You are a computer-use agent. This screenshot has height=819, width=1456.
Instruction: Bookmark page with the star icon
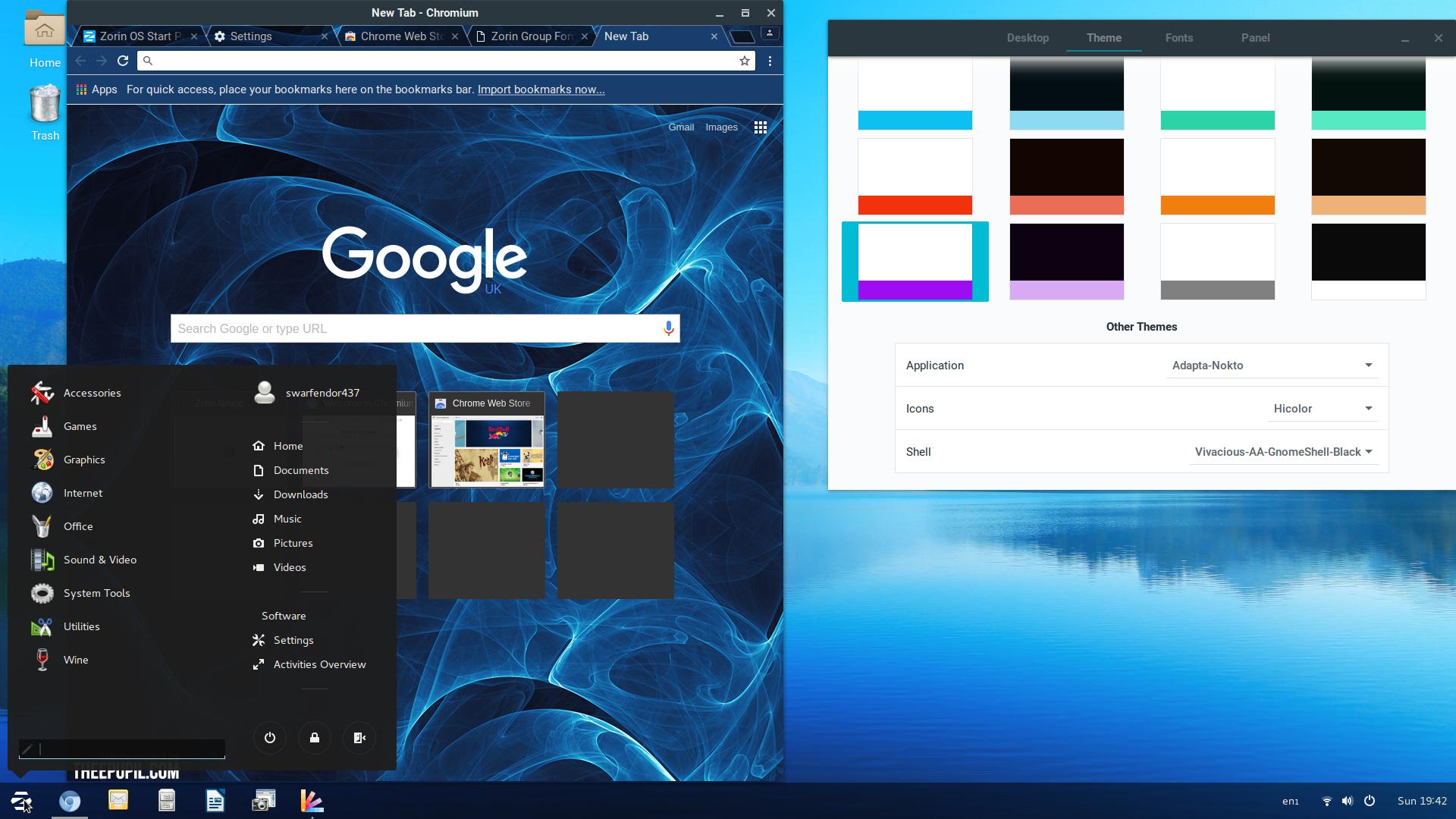click(745, 61)
